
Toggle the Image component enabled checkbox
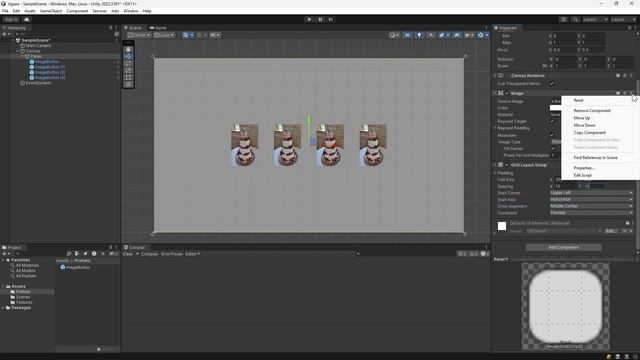pyautogui.click(x=507, y=93)
